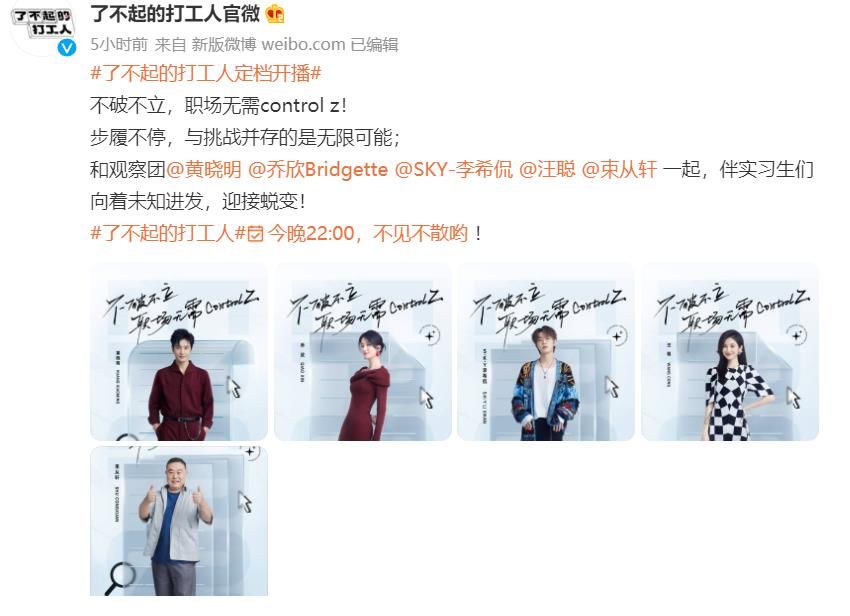Open the mention @乔欣Bridgette
Image resolution: width=850 pixels, height=616 pixels.
point(318,170)
